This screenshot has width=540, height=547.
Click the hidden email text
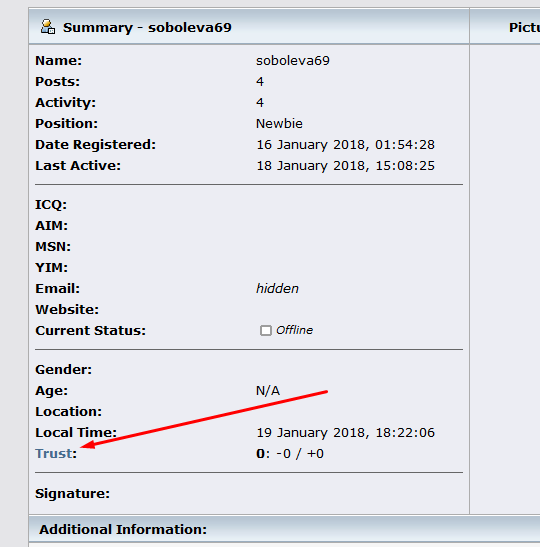[277, 289]
